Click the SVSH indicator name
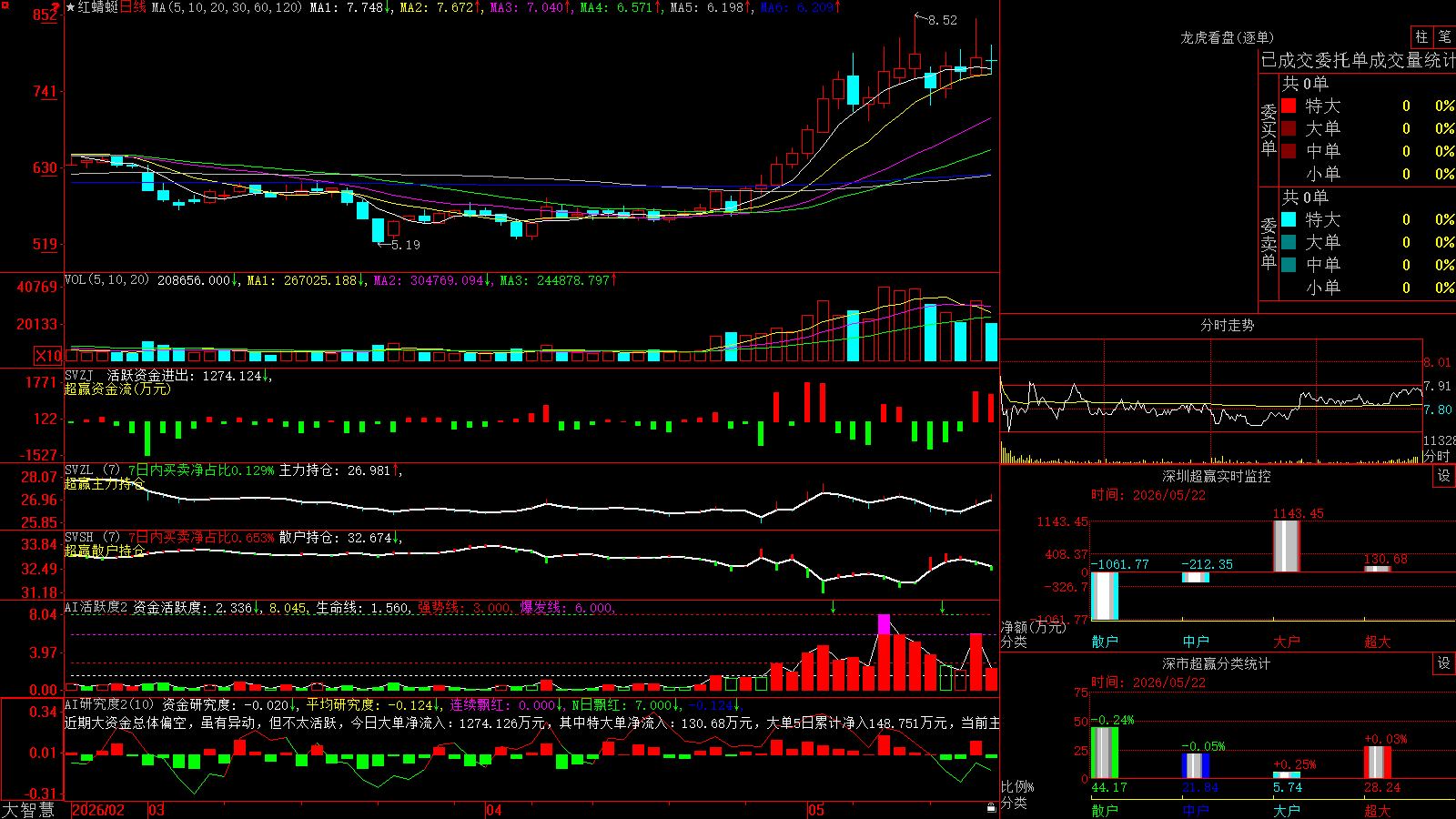The height and width of the screenshot is (819, 1456). [79, 538]
